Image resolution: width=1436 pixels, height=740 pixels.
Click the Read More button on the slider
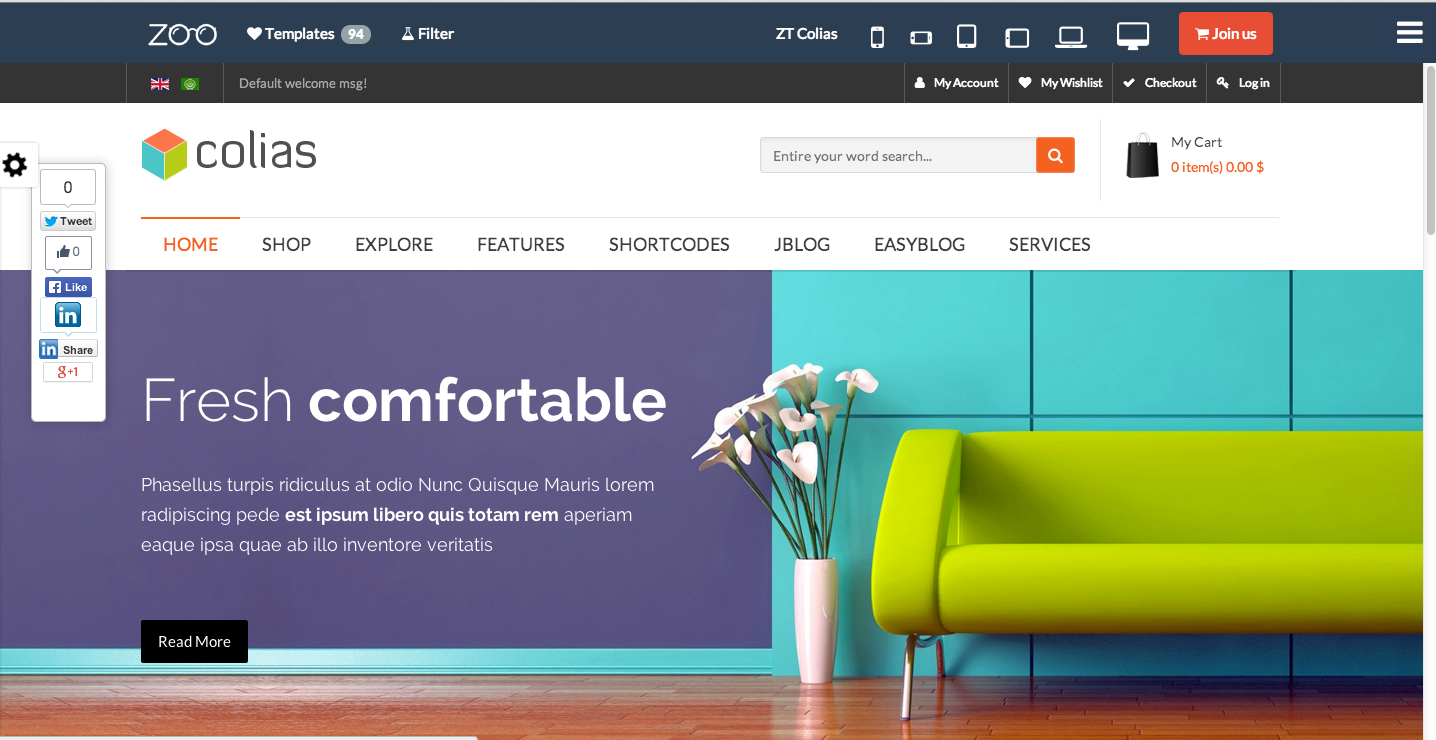[x=194, y=641]
